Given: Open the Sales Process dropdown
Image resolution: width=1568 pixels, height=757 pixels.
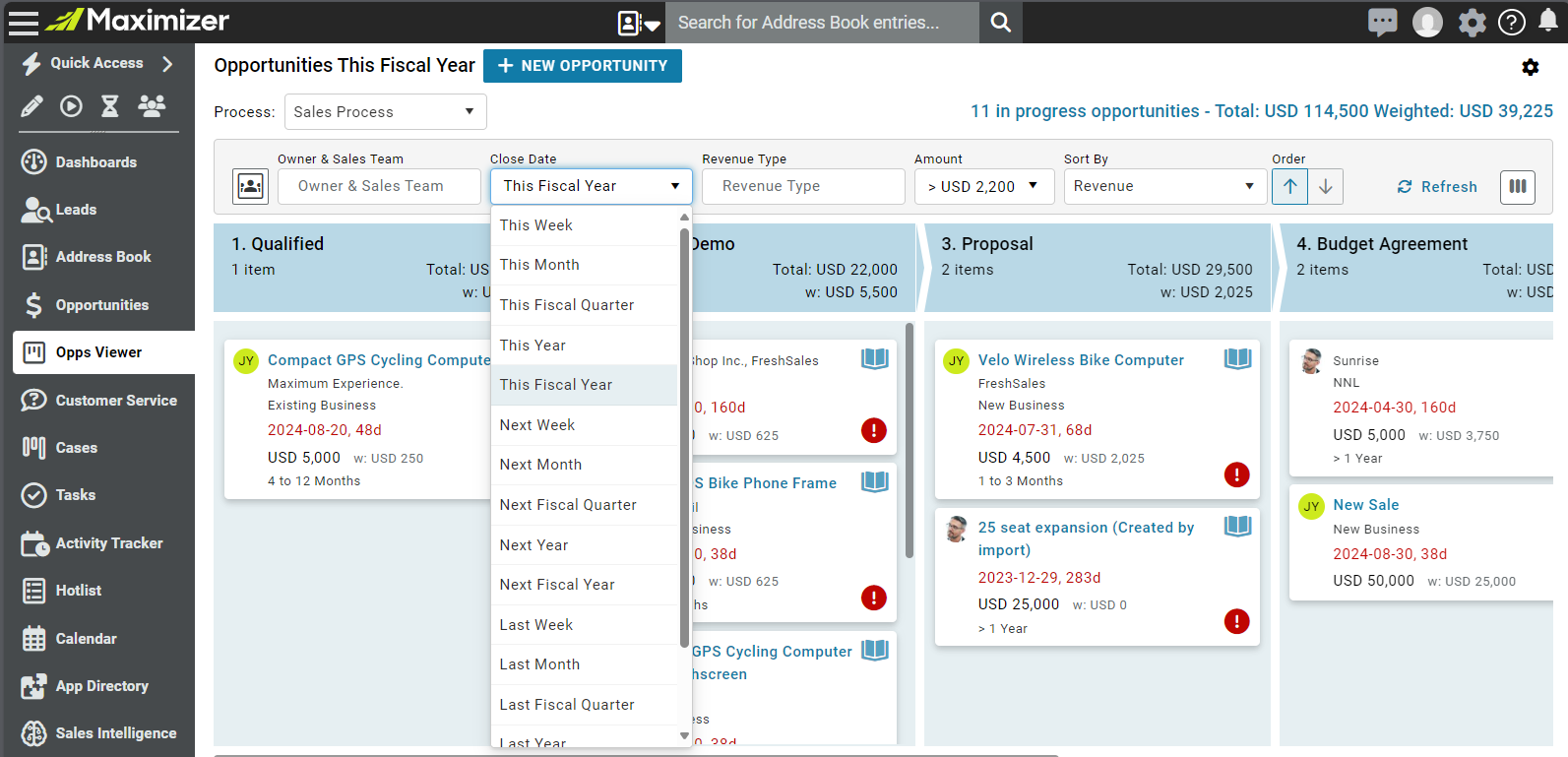Looking at the screenshot, I should click(x=386, y=112).
